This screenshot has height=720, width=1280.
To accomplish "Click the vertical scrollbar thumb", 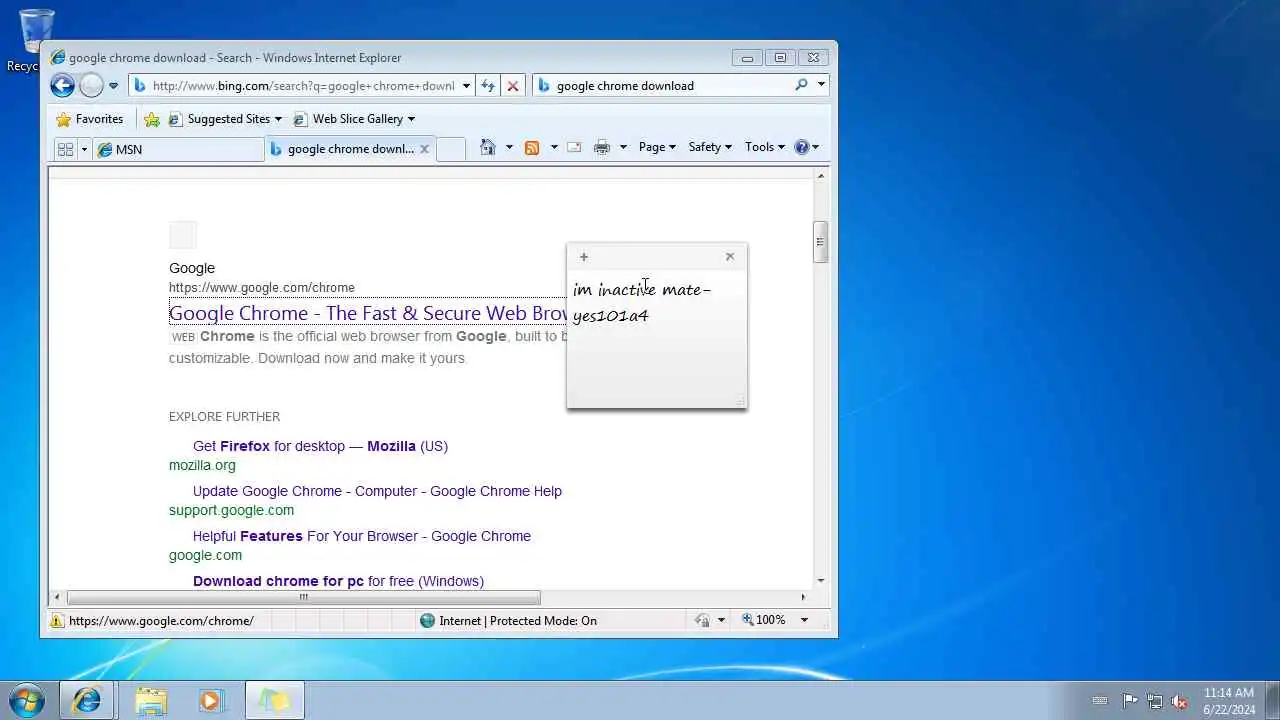I will click(x=820, y=242).
